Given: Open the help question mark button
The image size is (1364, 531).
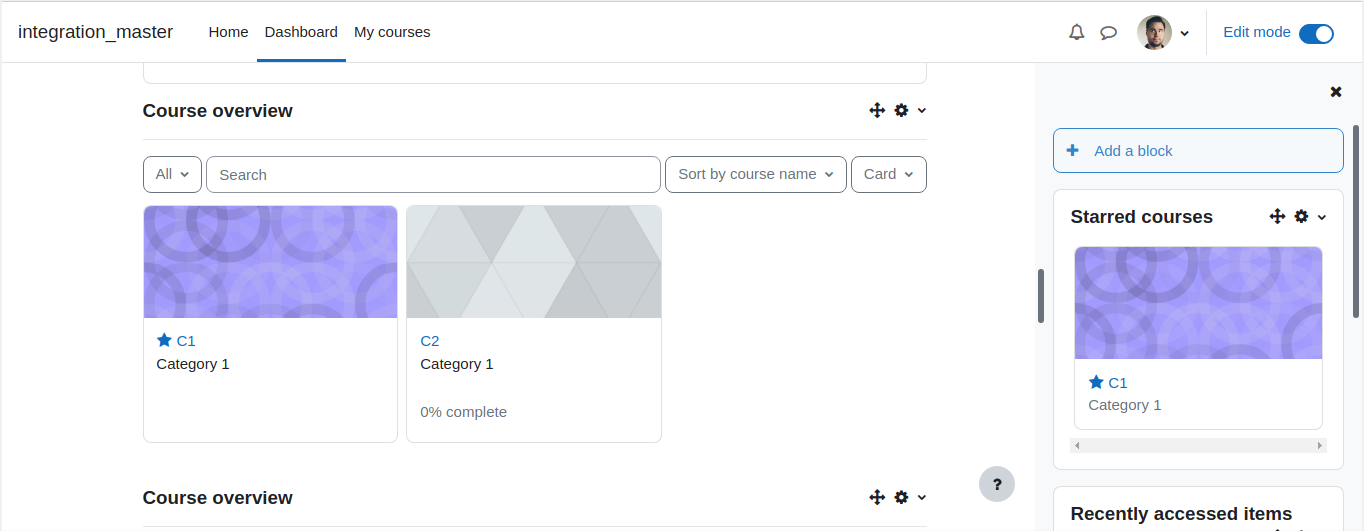Looking at the screenshot, I should (997, 484).
